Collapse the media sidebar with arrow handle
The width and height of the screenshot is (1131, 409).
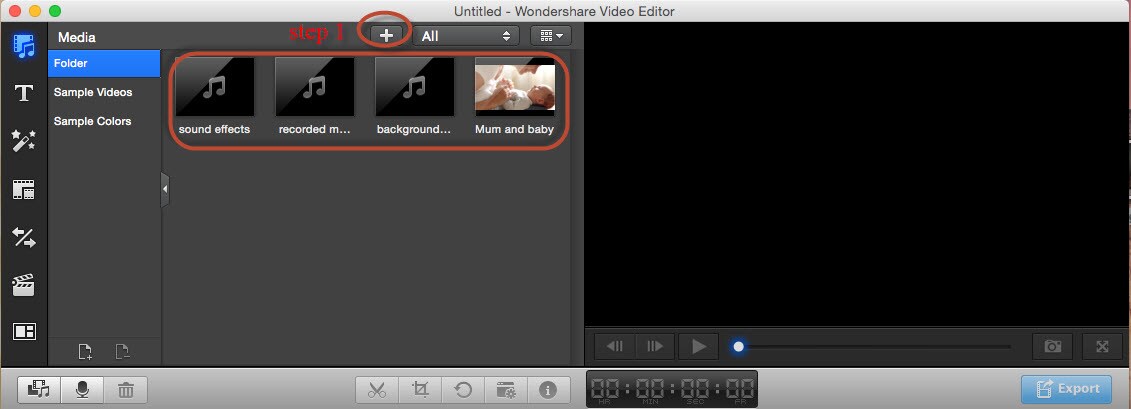(x=165, y=190)
